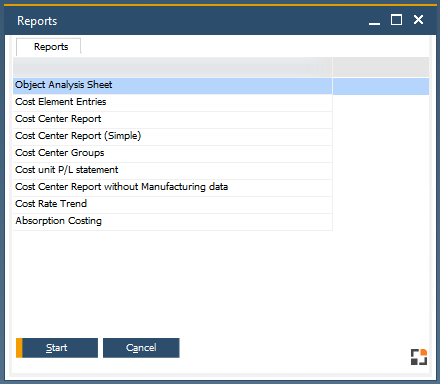The height and width of the screenshot is (384, 440).
Task: Choose Cost unit P/L statement
Action: tap(173, 170)
